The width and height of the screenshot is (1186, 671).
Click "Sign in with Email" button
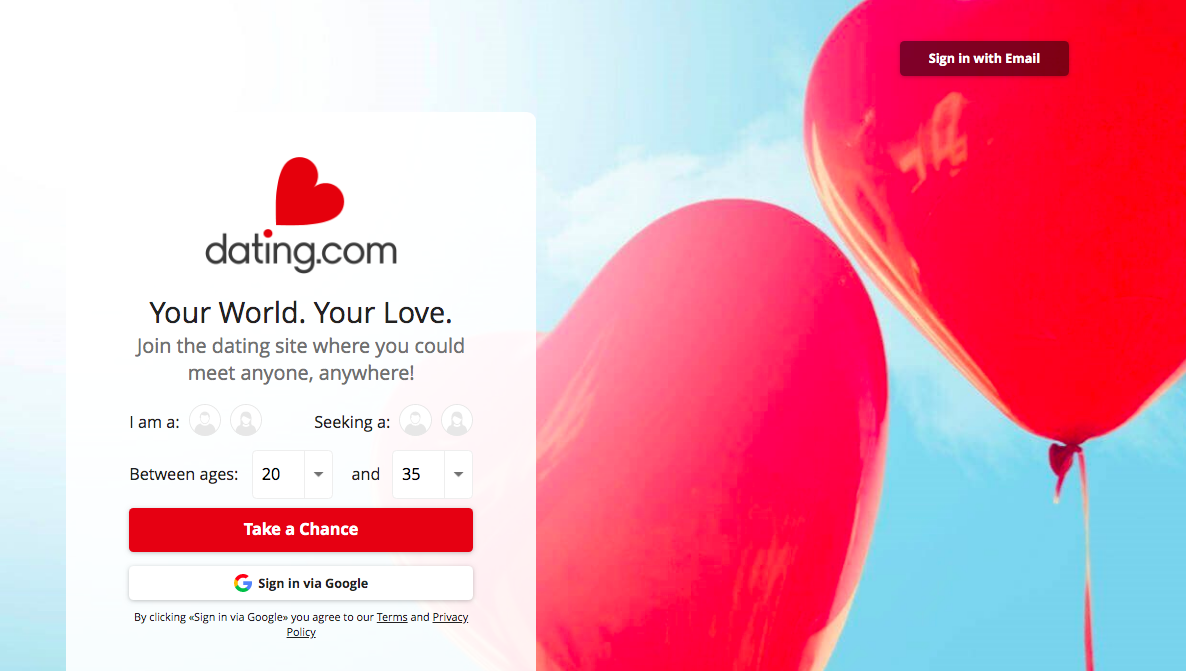click(x=984, y=58)
